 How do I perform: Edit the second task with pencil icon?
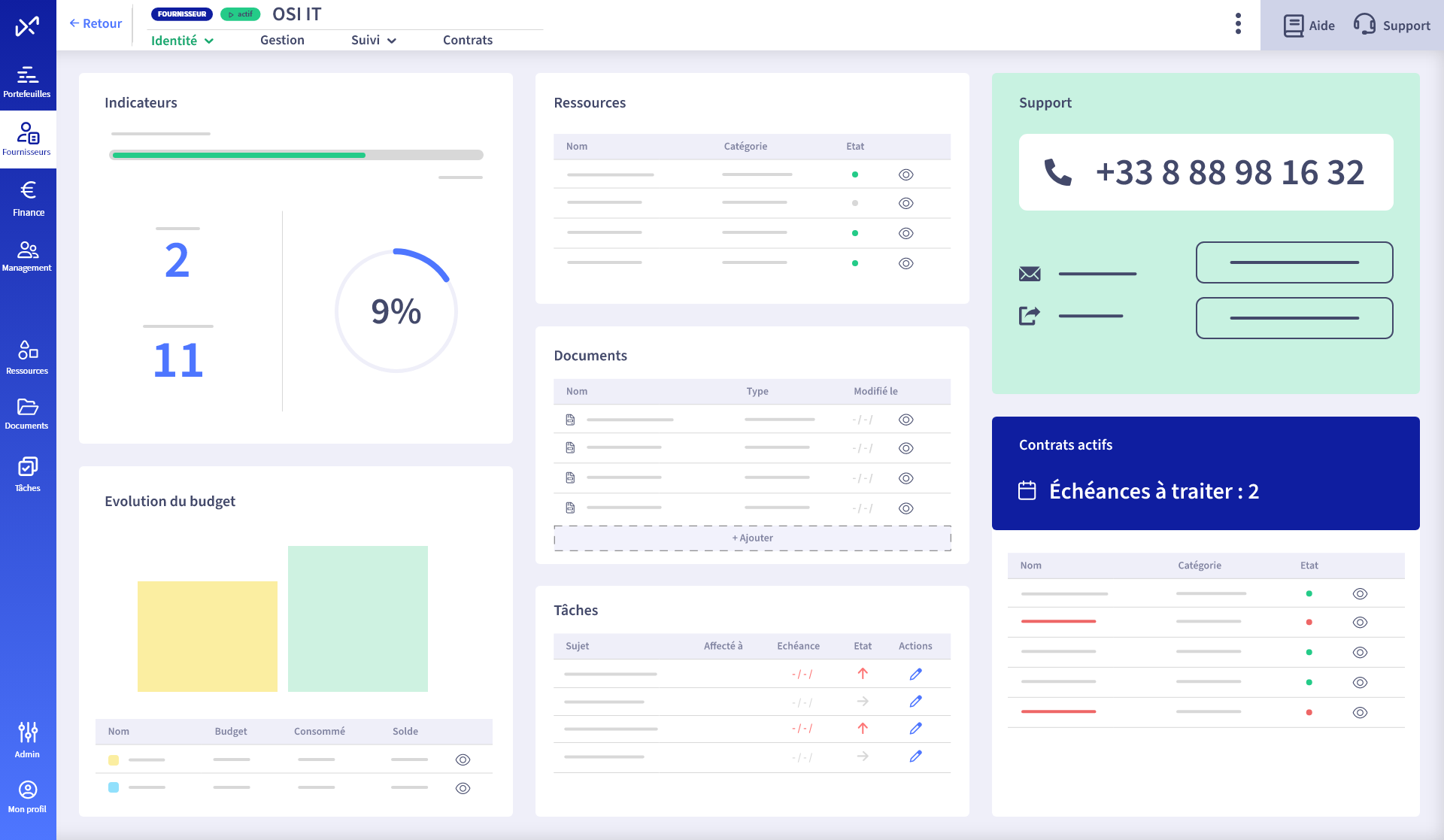(915, 702)
